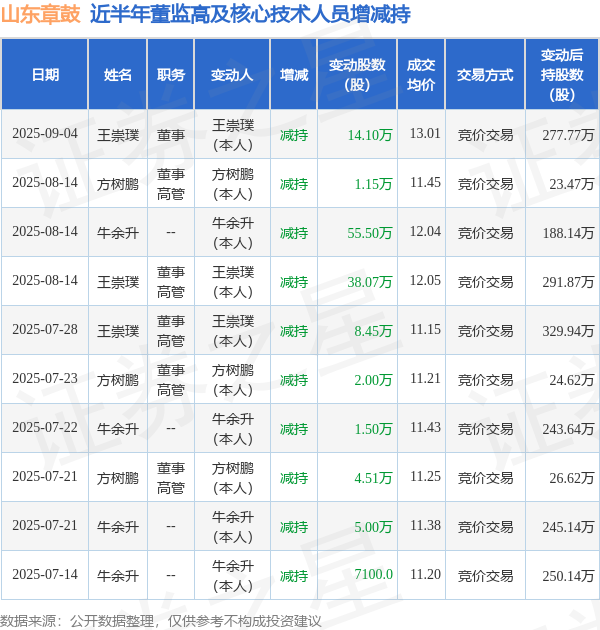Click the average price 11.45
The image size is (600, 630).
(425, 182)
